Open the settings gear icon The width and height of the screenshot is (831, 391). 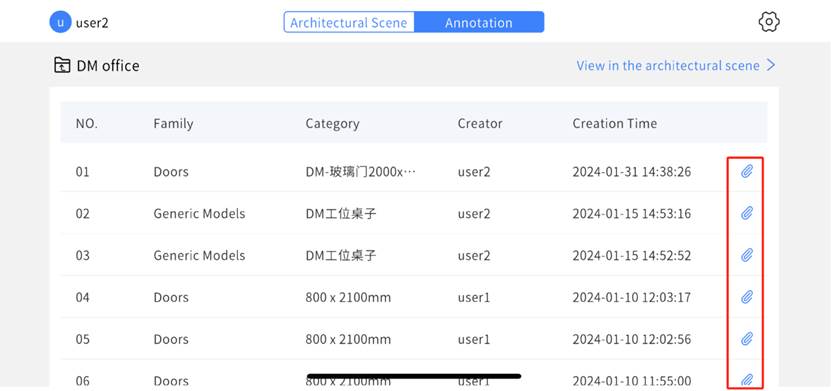(768, 22)
